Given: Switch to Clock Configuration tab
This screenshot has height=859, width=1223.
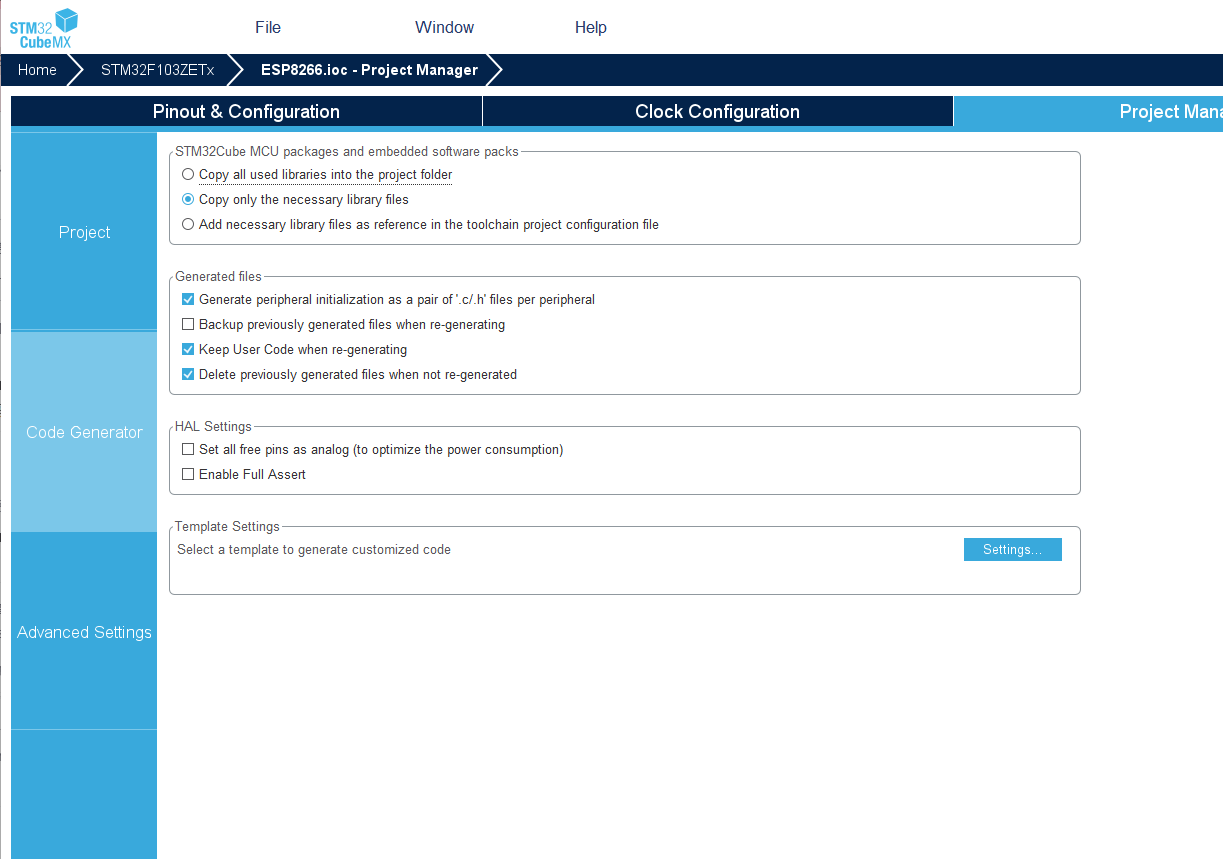Looking at the screenshot, I should (x=717, y=111).
